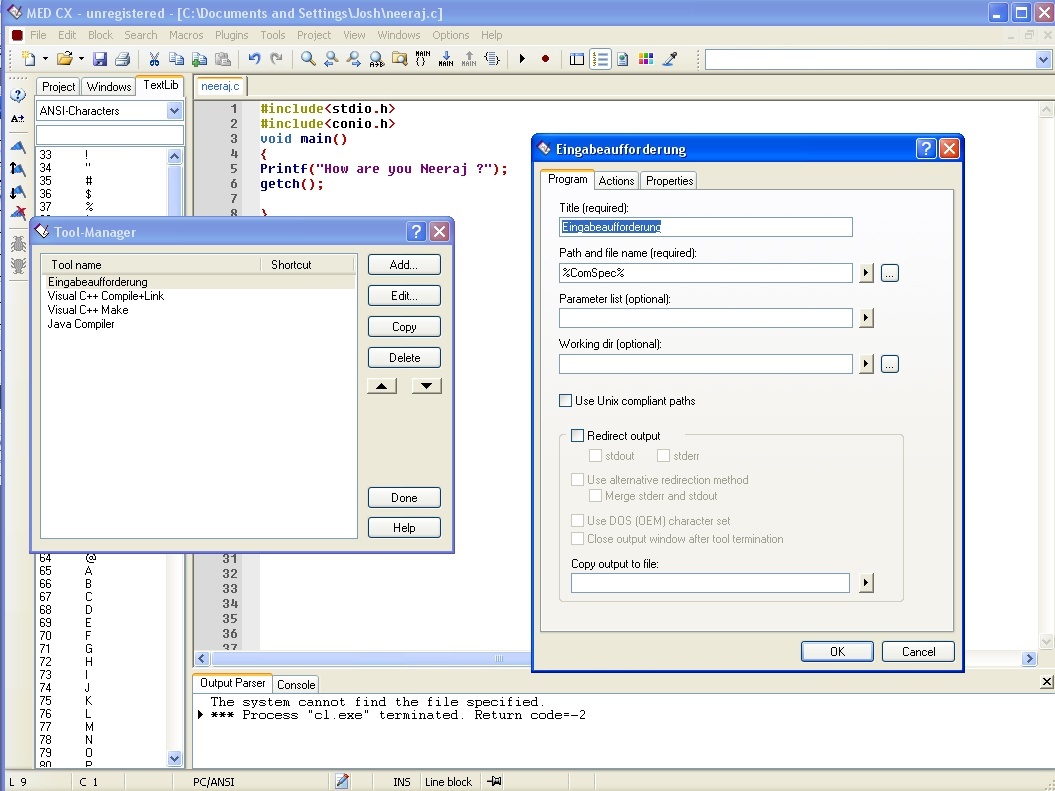Check the Redirect output option

[578, 435]
